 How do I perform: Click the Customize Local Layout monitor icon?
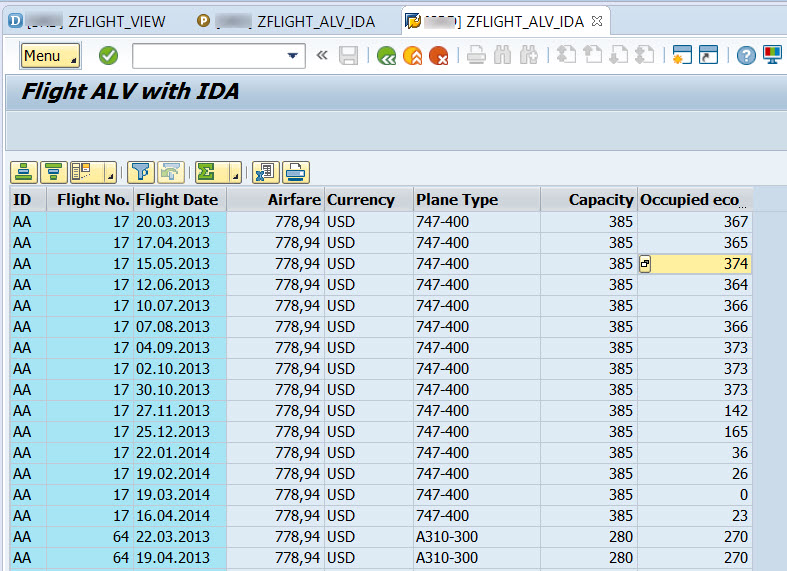tap(773, 56)
